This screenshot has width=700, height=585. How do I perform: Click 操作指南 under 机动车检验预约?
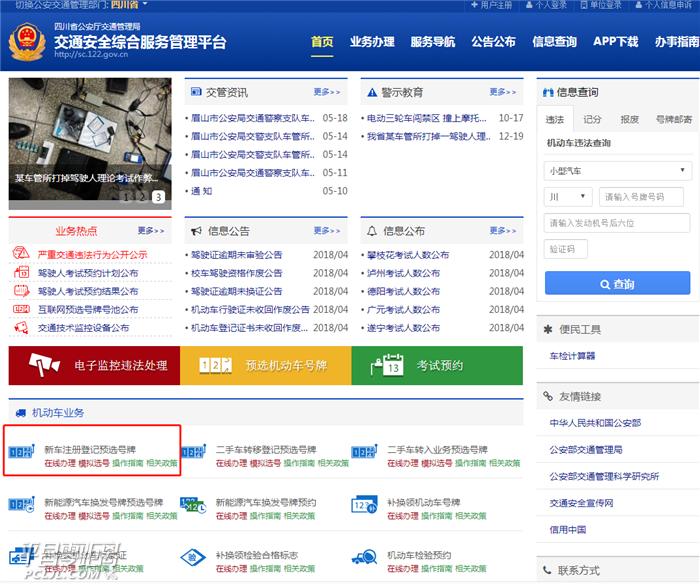[x=437, y=568]
